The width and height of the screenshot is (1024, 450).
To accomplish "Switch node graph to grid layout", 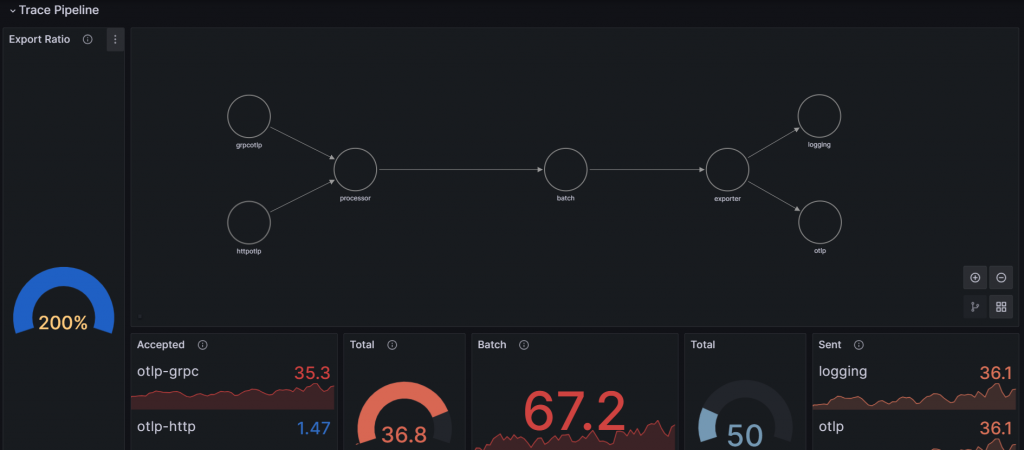I will coord(1001,306).
